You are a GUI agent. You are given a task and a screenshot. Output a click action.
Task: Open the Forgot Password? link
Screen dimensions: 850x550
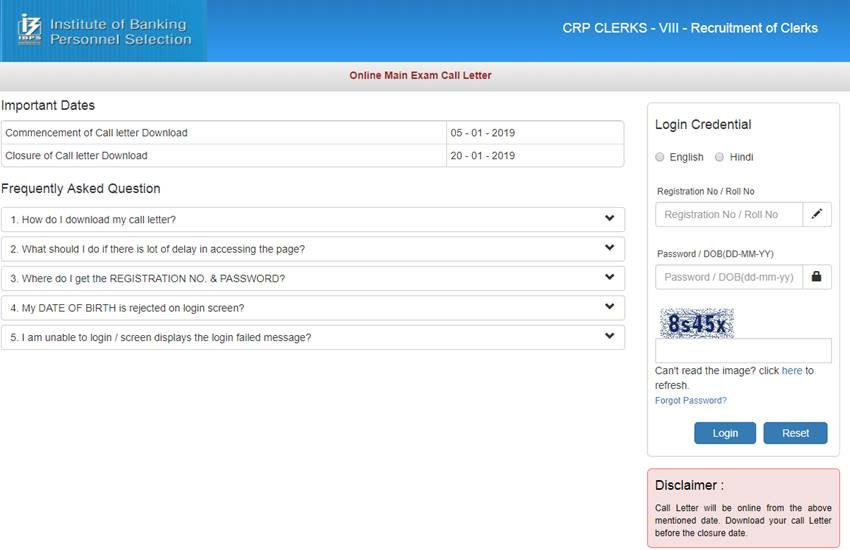pos(691,400)
